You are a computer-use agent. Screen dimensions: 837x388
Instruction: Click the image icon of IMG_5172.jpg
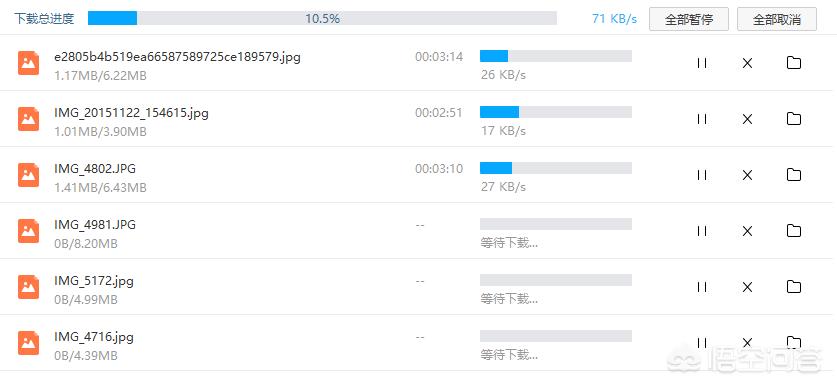point(28,287)
